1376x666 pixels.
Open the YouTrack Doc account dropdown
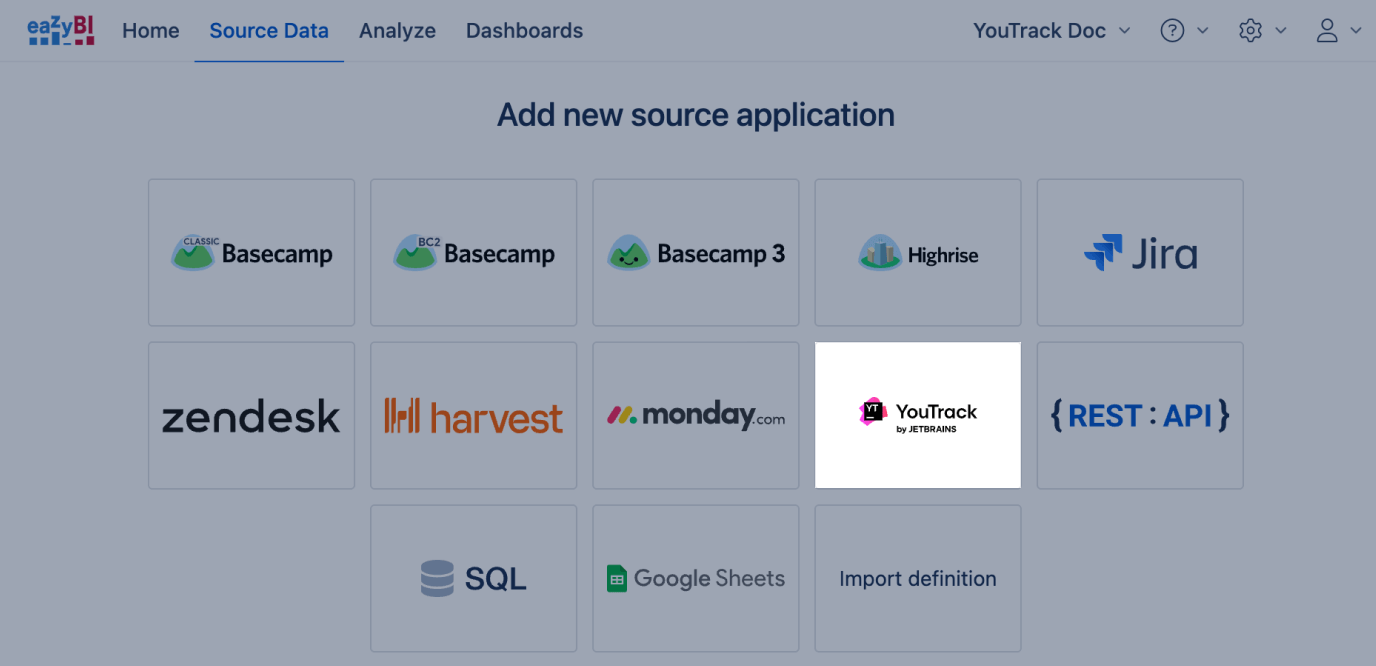point(1051,31)
